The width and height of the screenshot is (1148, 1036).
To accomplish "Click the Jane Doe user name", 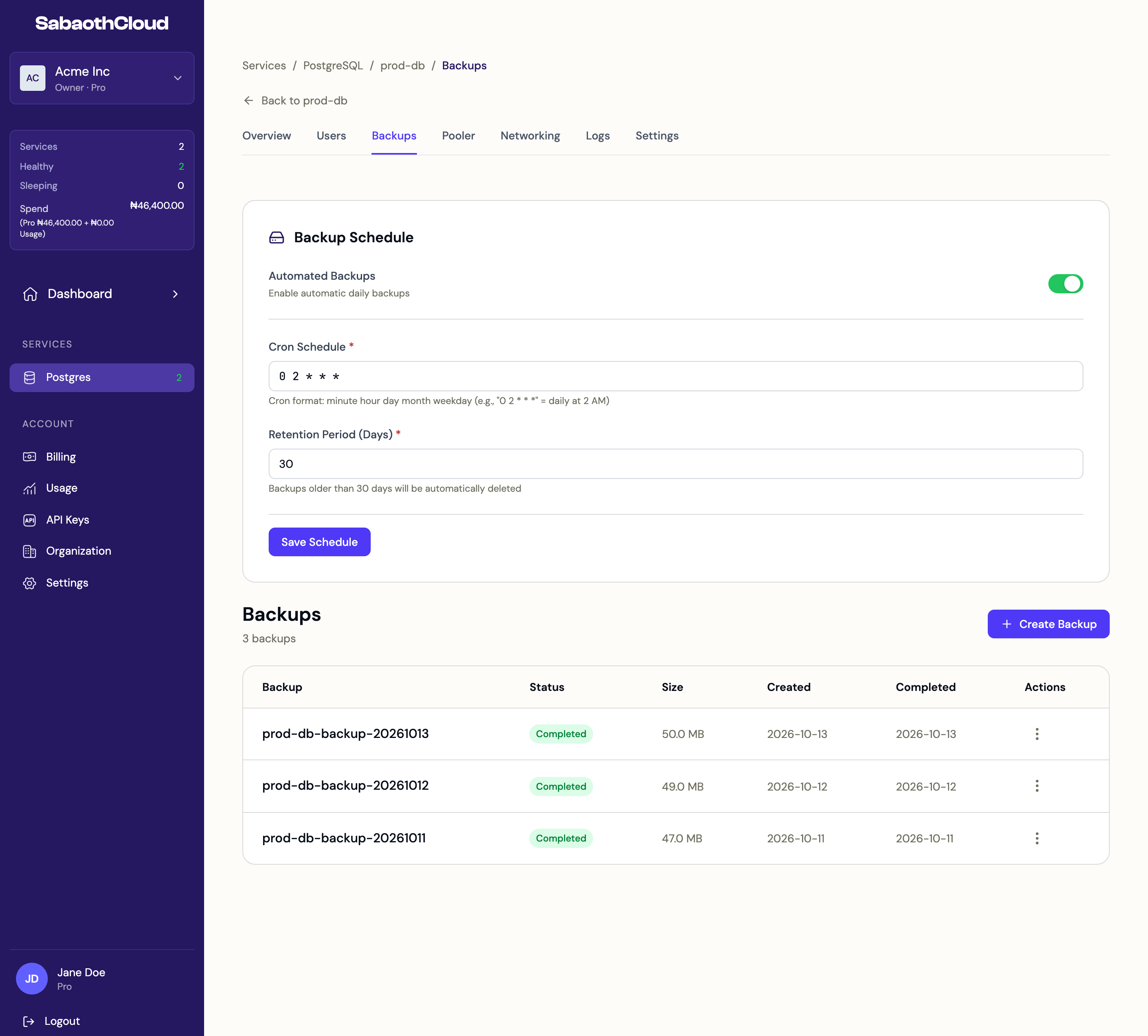I will click(x=81, y=972).
